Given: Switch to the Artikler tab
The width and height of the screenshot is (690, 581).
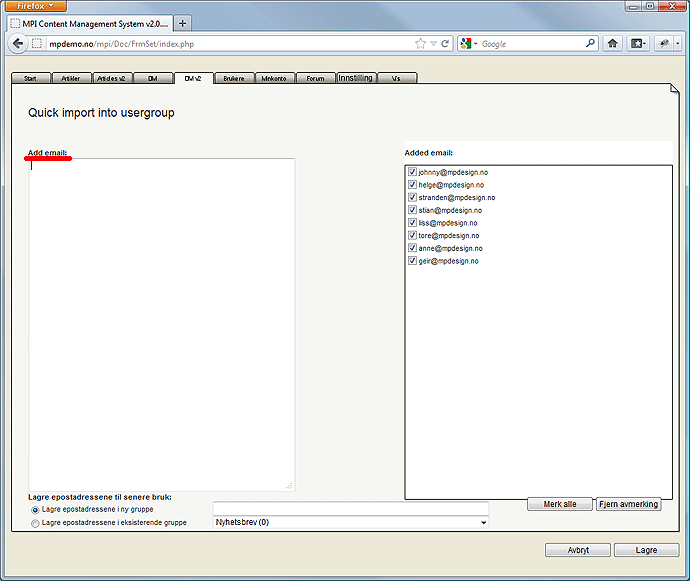Looking at the screenshot, I should (x=71, y=78).
